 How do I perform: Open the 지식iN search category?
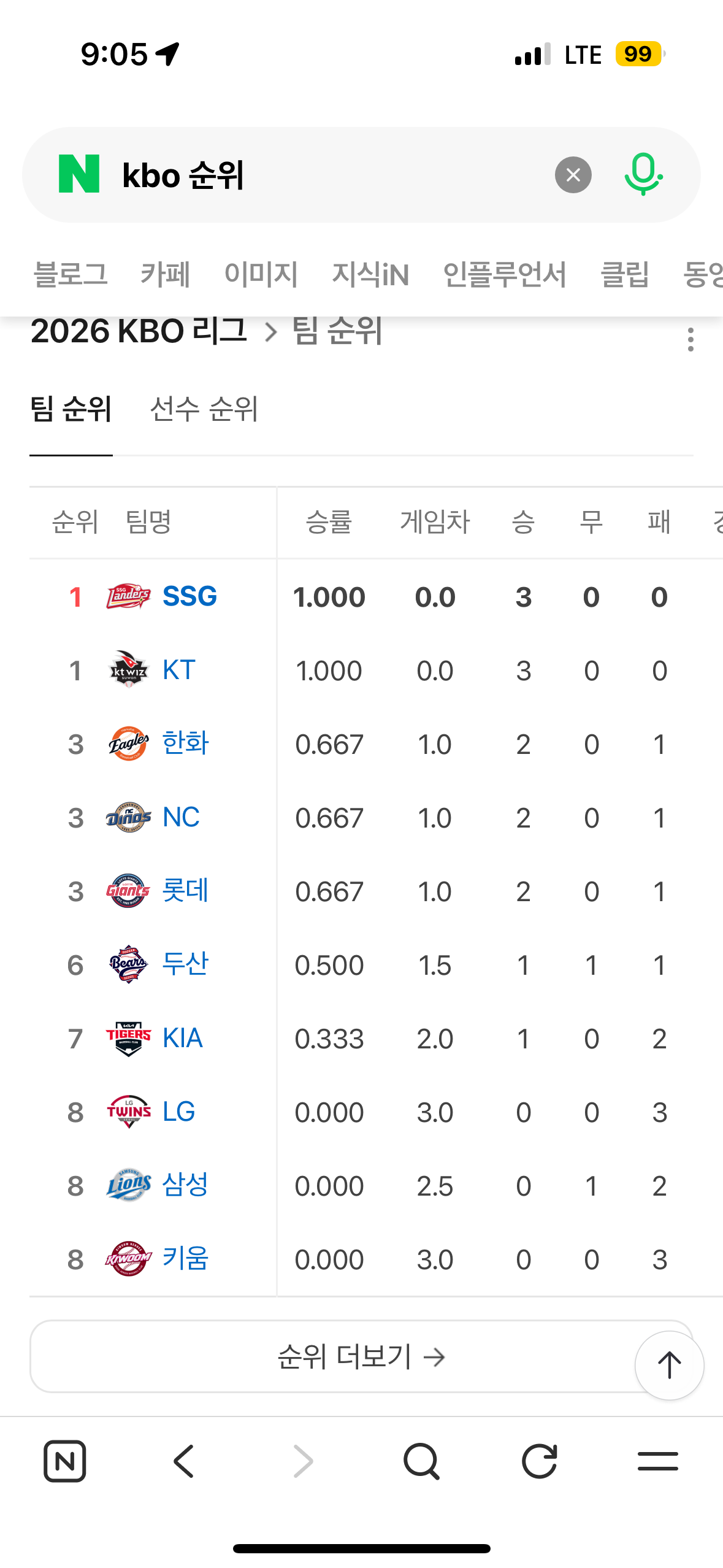tap(370, 274)
